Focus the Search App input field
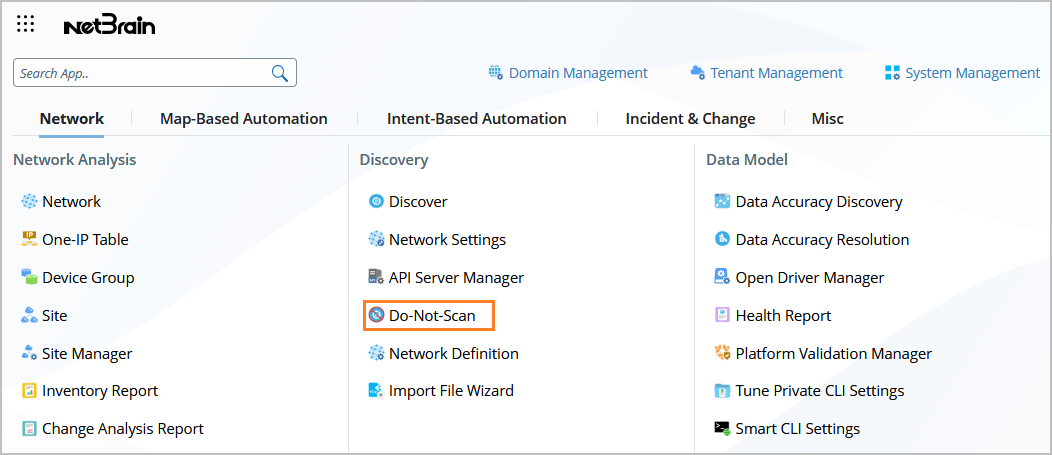This screenshot has width=1052, height=455. click(140, 73)
